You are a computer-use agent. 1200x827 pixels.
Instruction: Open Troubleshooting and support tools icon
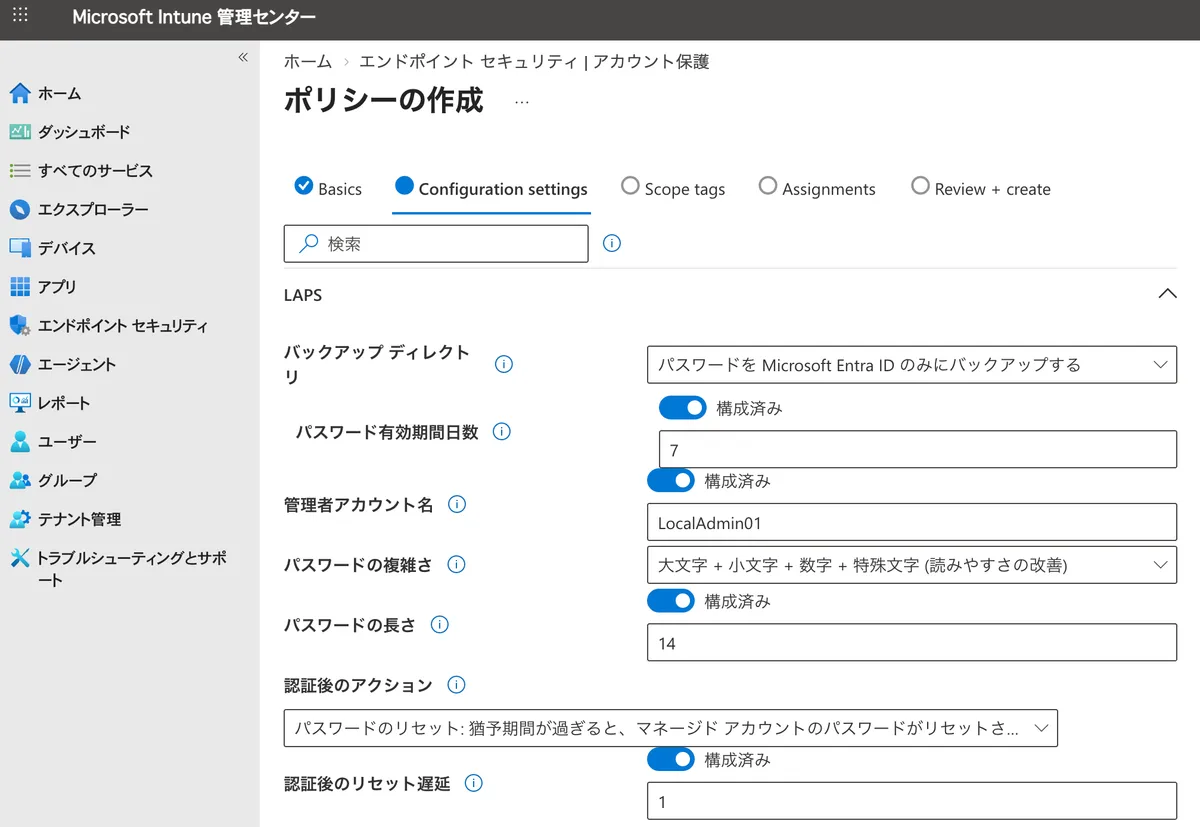click(x=20, y=558)
